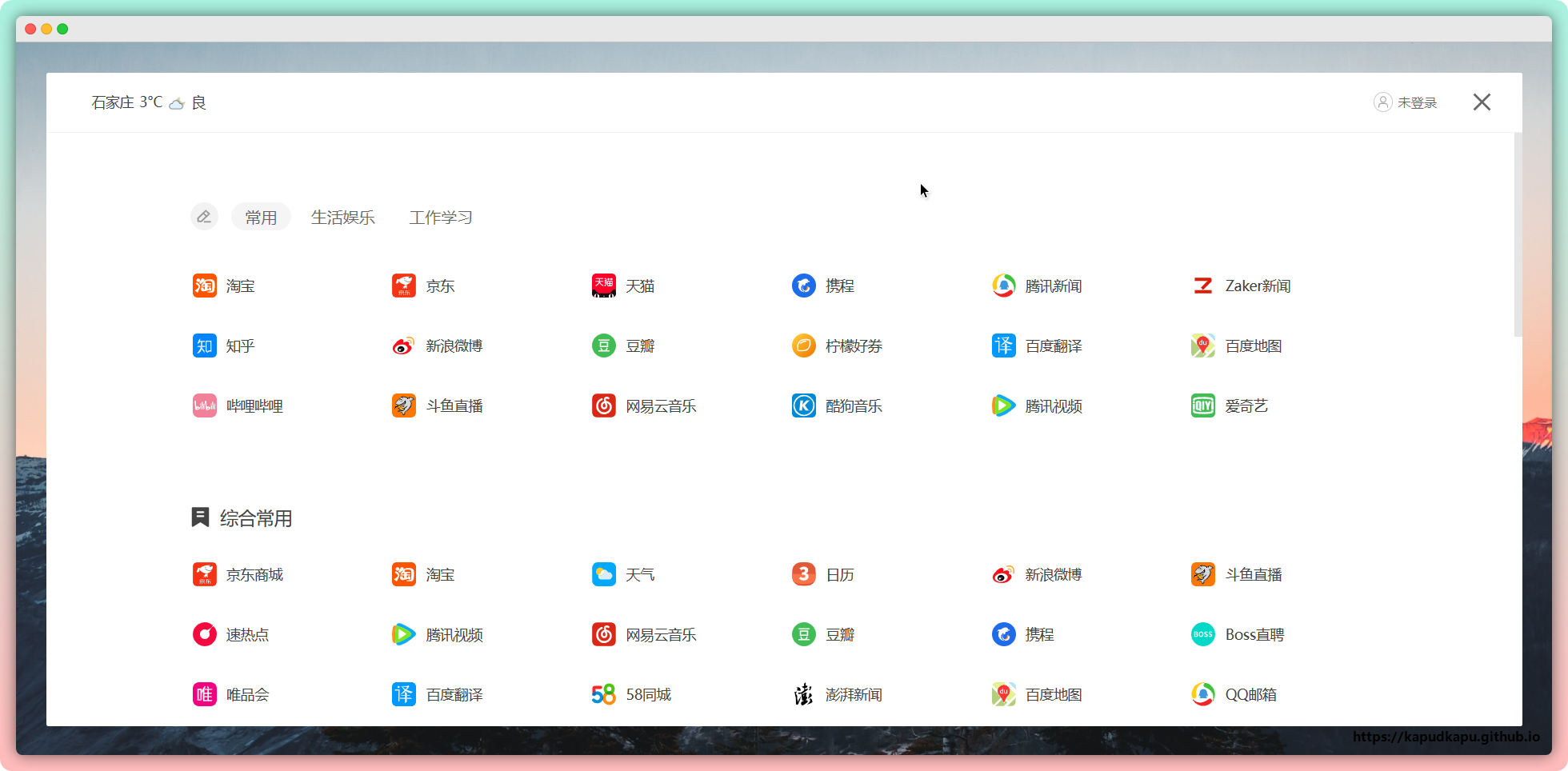Switch to the 生活娱乐 tab
The height and width of the screenshot is (771, 1568).
[342, 218]
